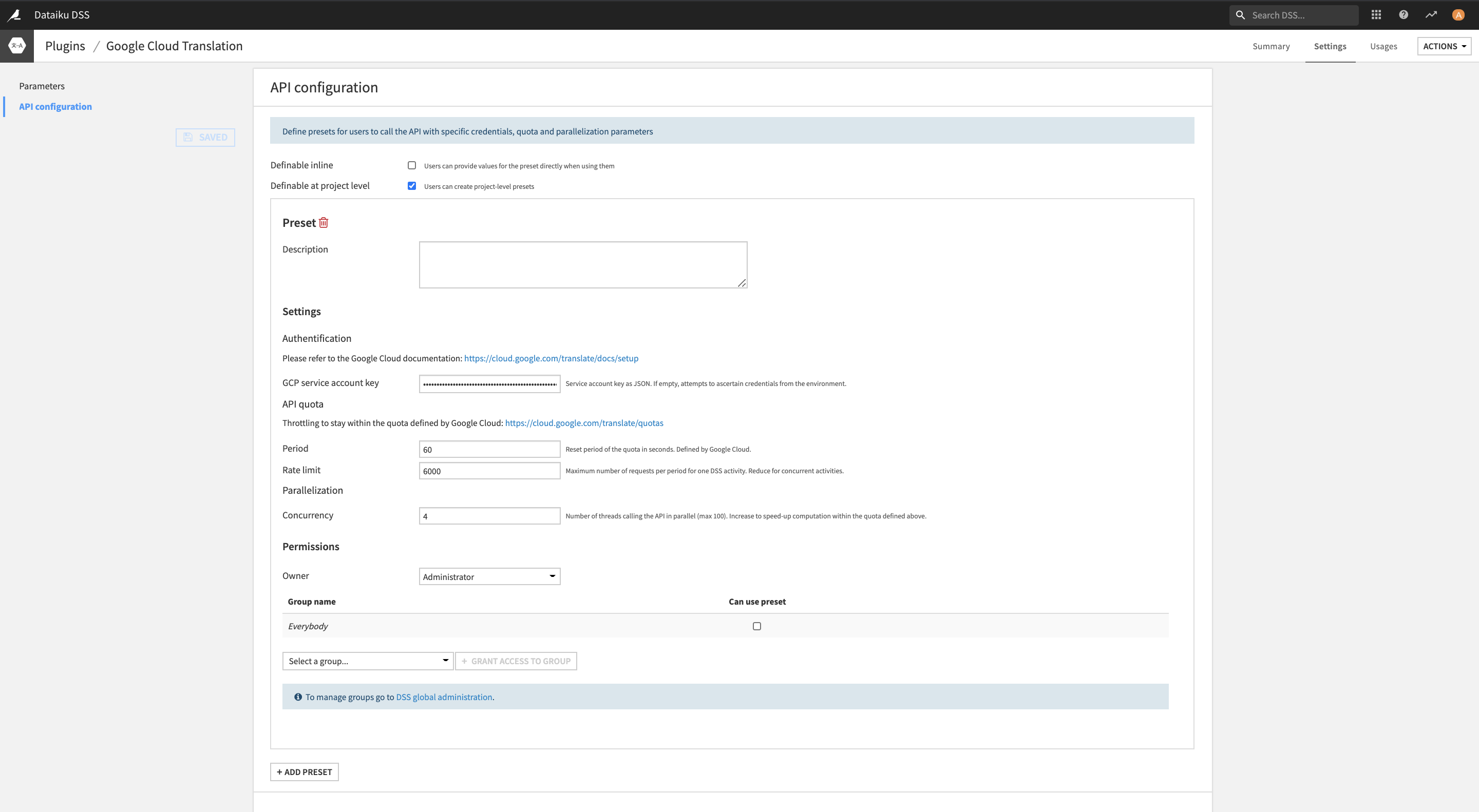Click the Dataiku DSS title text

click(x=62, y=15)
